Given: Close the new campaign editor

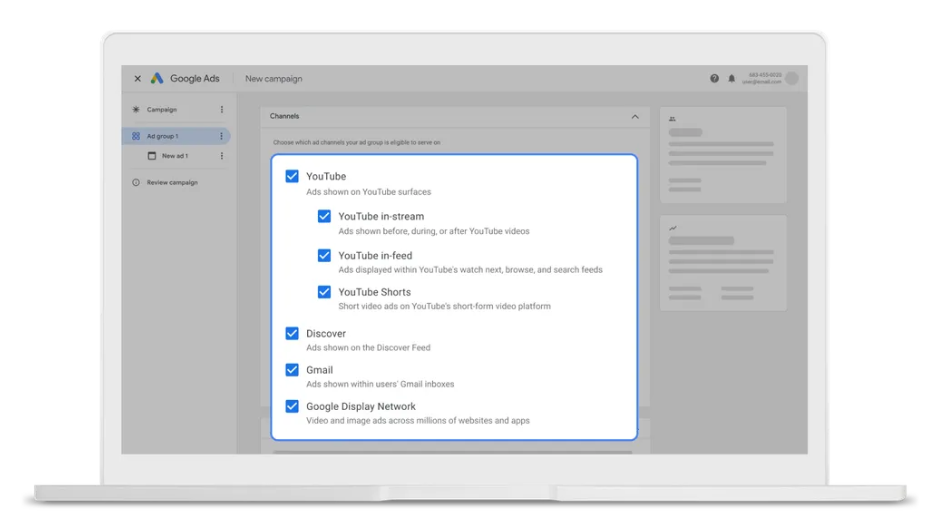Looking at the screenshot, I should [x=138, y=79].
